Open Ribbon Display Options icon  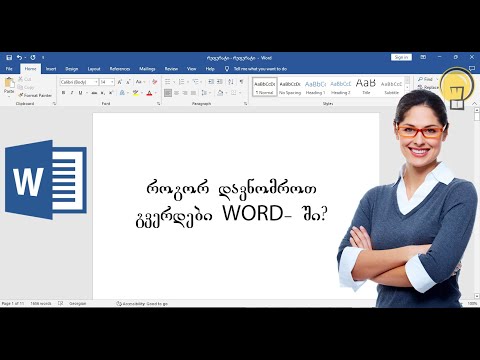(x=423, y=57)
